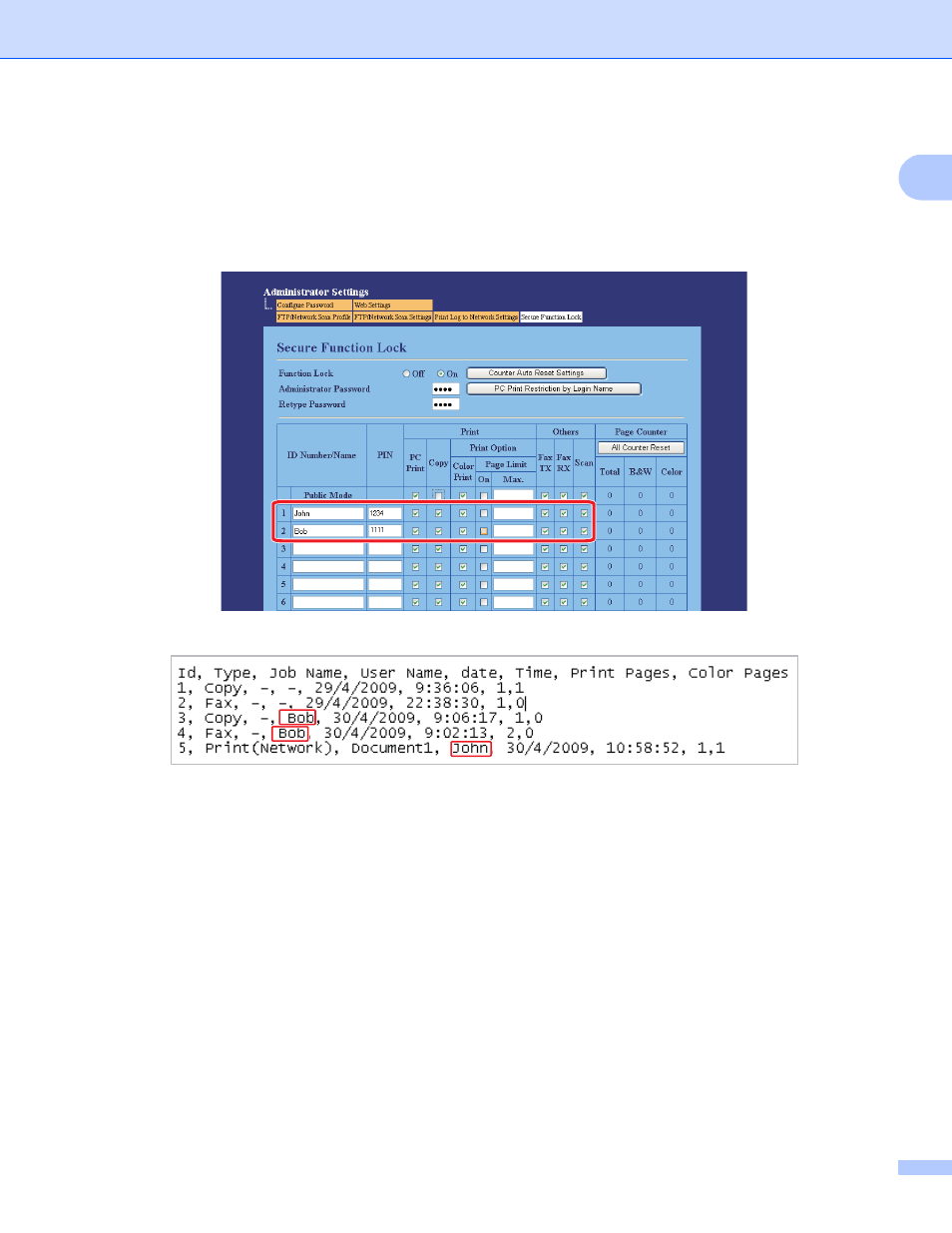Image resolution: width=952 pixels, height=1233 pixels.
Task: Open the FTP/Network Scan Profile tab
Action: (313, 317)
